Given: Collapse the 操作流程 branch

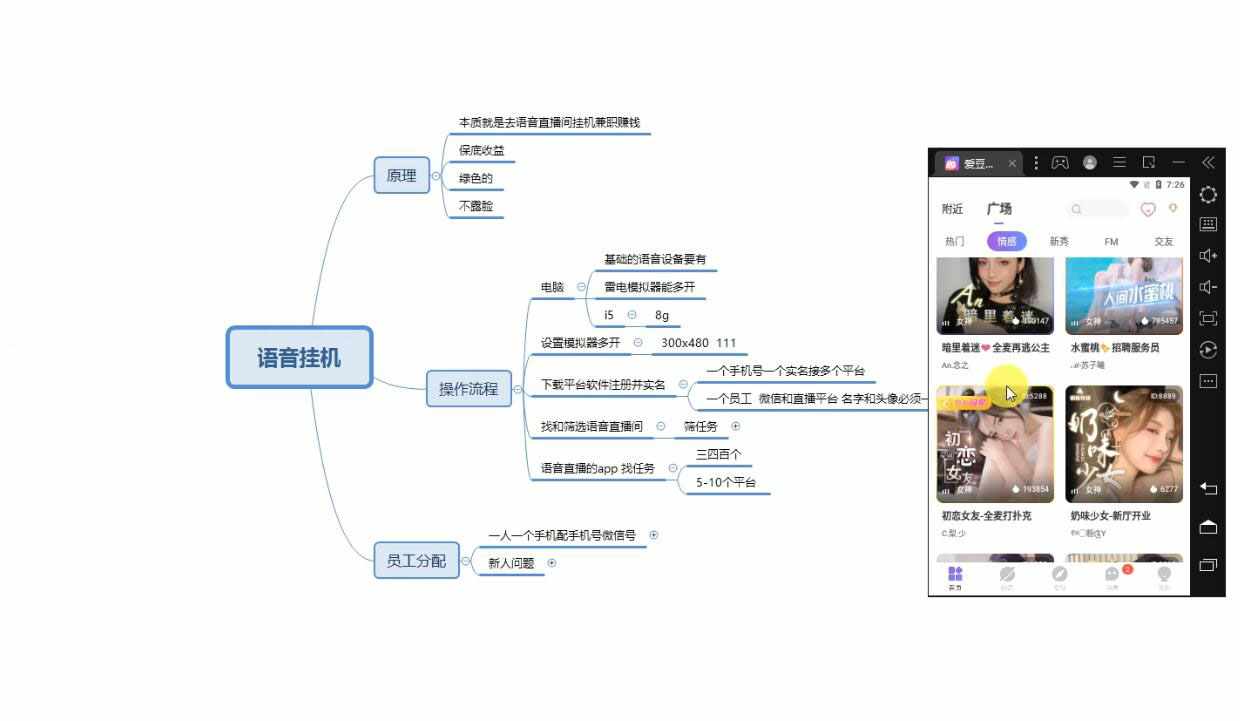Looking at the screenshot, I should pyautogui.click(x=517, y=389).
